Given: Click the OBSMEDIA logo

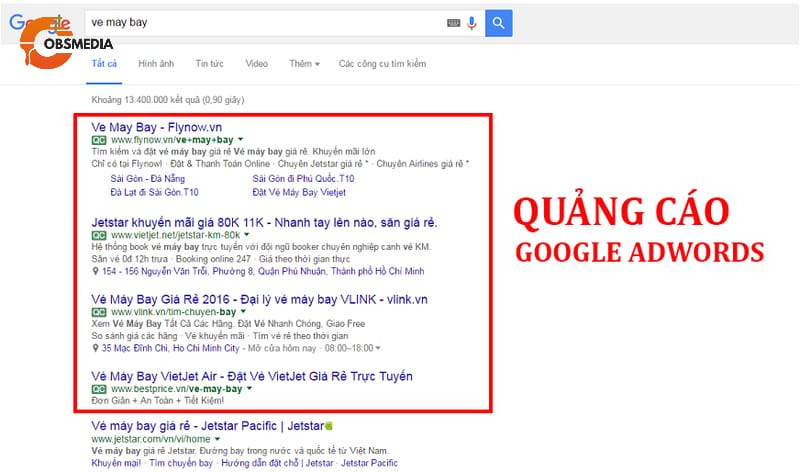Looking at the screenshot, I should pos(65,45).
